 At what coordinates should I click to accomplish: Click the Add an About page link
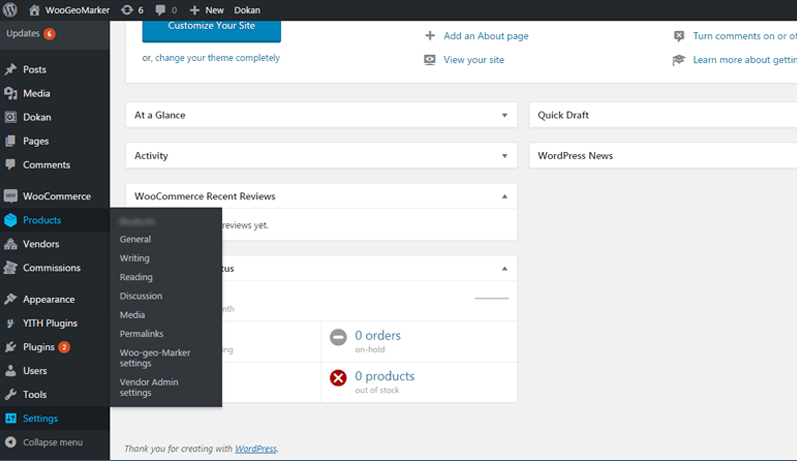tap(486, 36)
